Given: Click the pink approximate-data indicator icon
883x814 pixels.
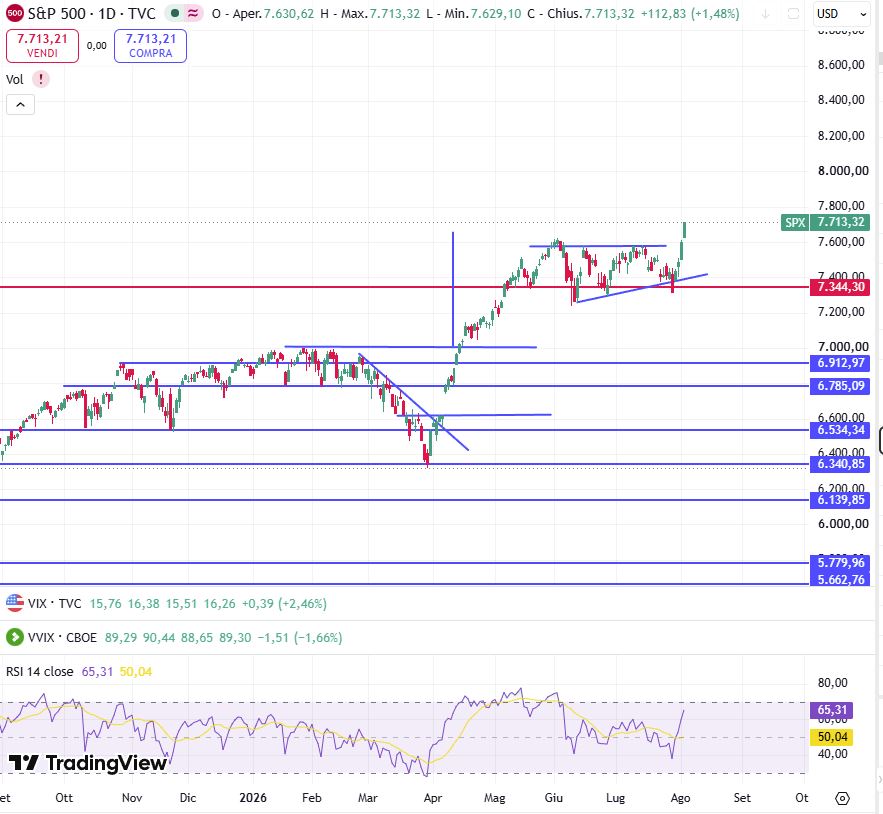Looking at the screenshot, I should 193,14.
